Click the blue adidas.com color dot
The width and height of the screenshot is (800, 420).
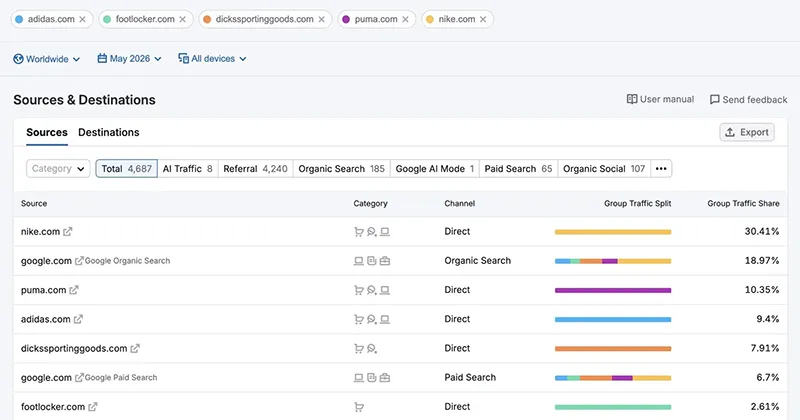[x=19, y=19]
